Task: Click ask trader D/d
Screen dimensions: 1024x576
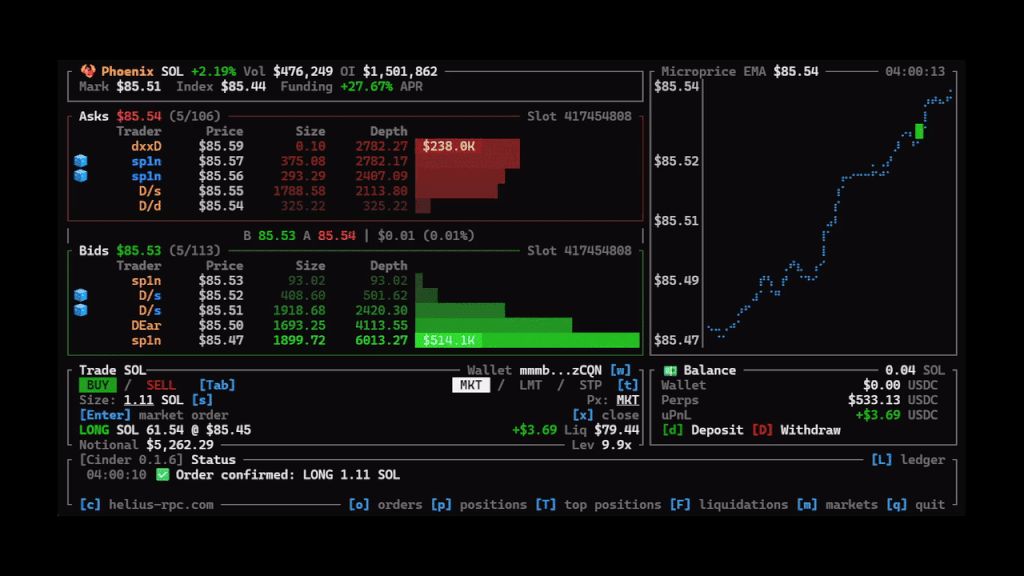Action: tap(150, 206)
